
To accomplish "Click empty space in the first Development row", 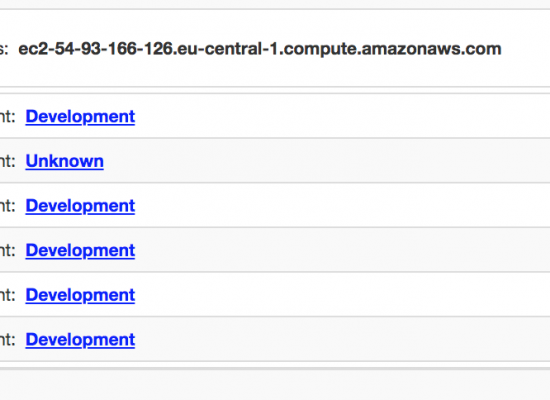I will click(342, 116).
